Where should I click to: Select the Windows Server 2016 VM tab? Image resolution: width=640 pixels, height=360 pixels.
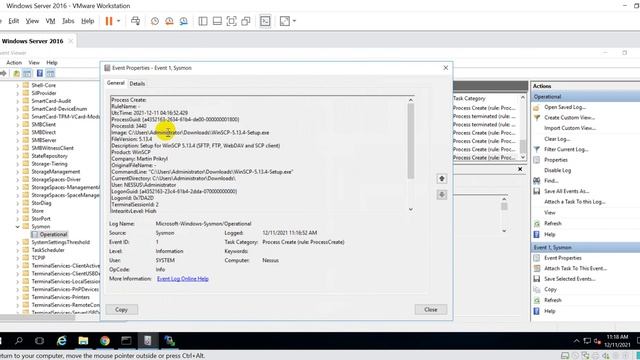coord(33,41)
